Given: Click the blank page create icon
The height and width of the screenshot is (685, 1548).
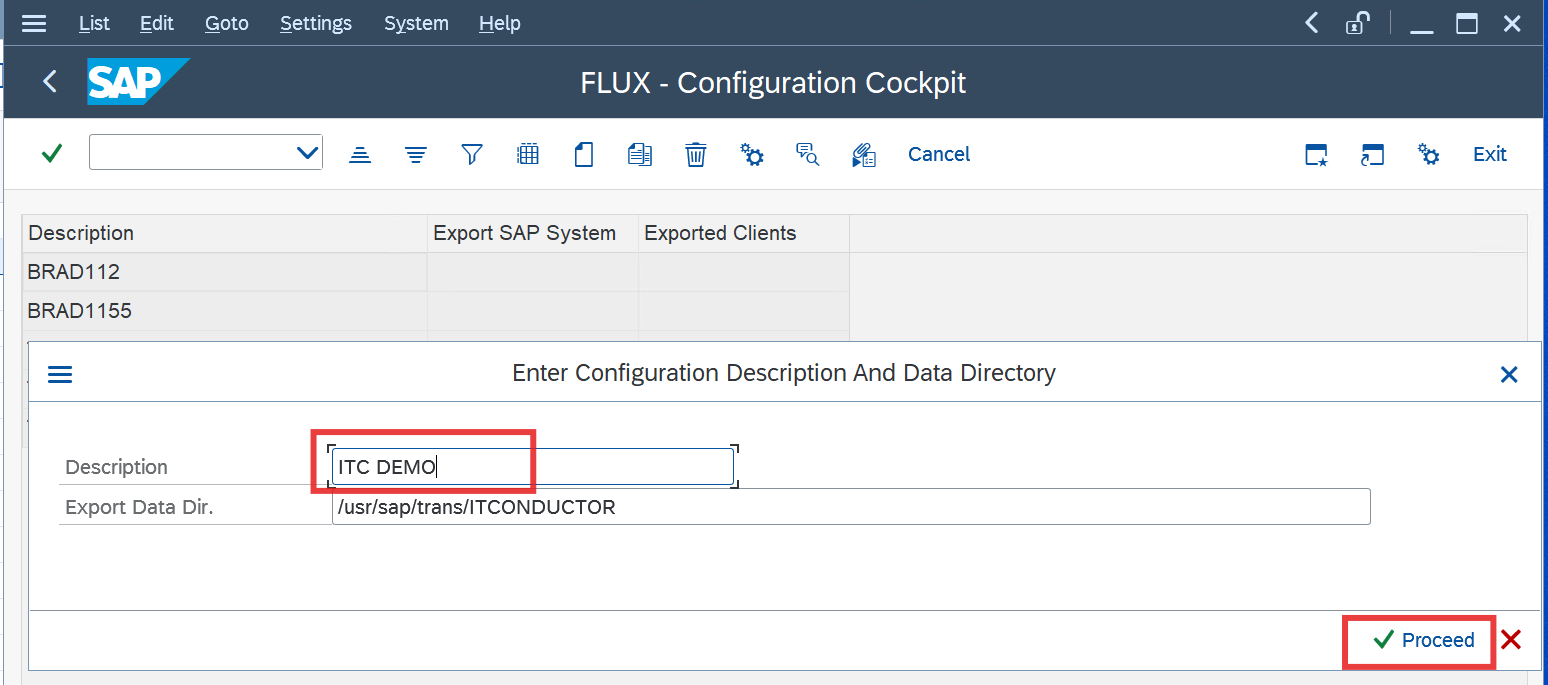Looking at the screenshot, I should pos(584,154).
